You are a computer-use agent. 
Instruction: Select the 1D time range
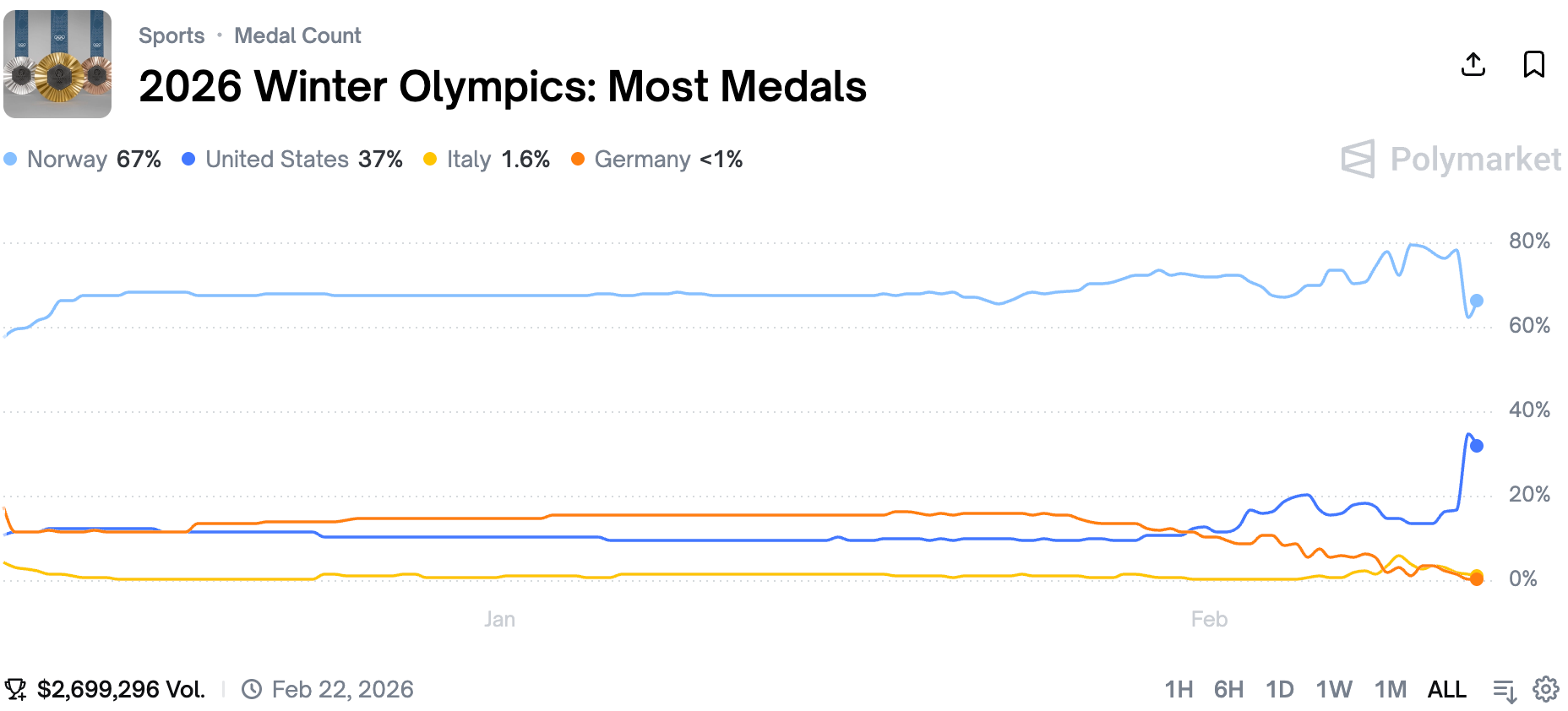[x=1279, y=690]
